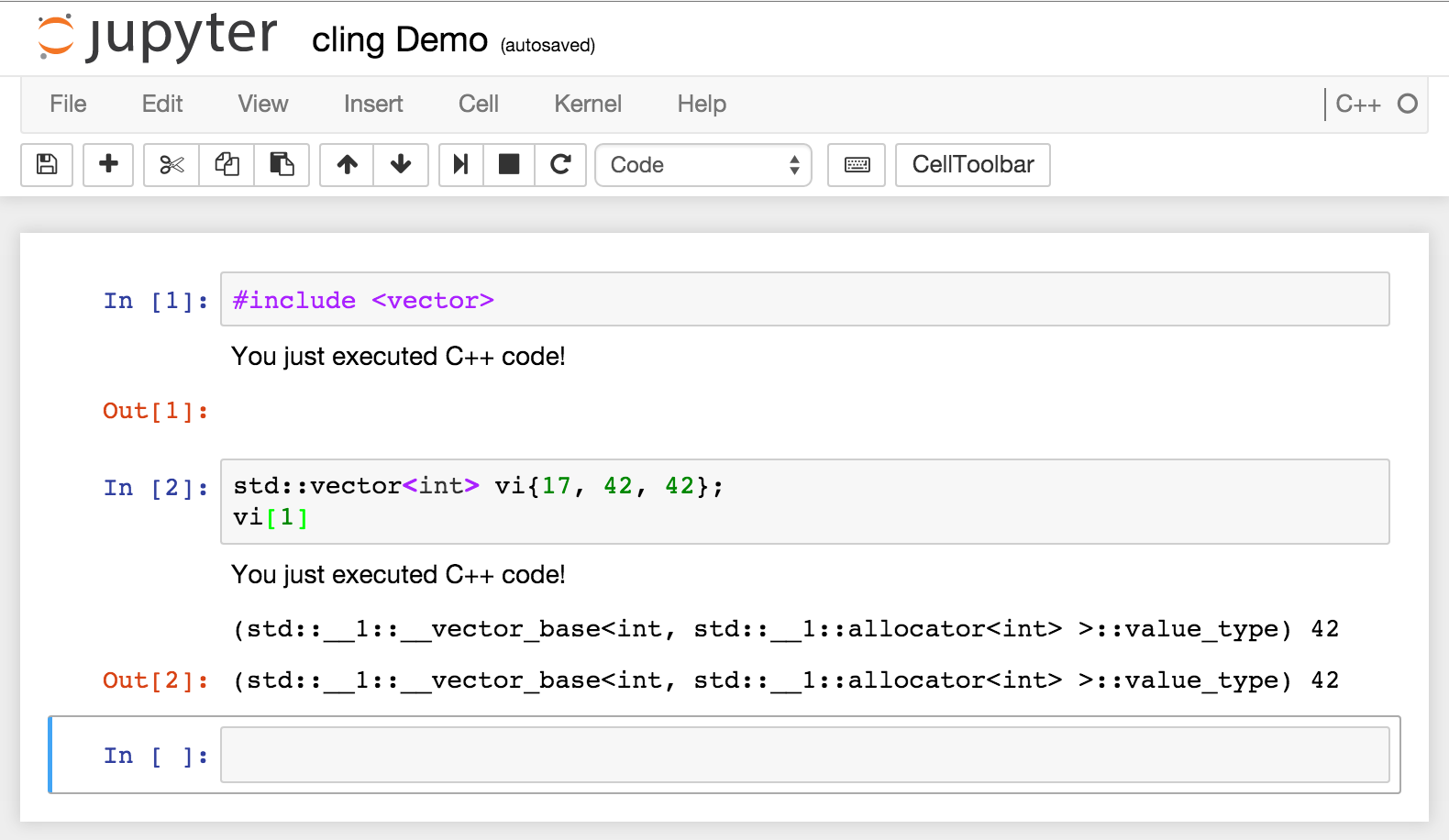Open the cell type Code dropdown

[x=703, y=165]
